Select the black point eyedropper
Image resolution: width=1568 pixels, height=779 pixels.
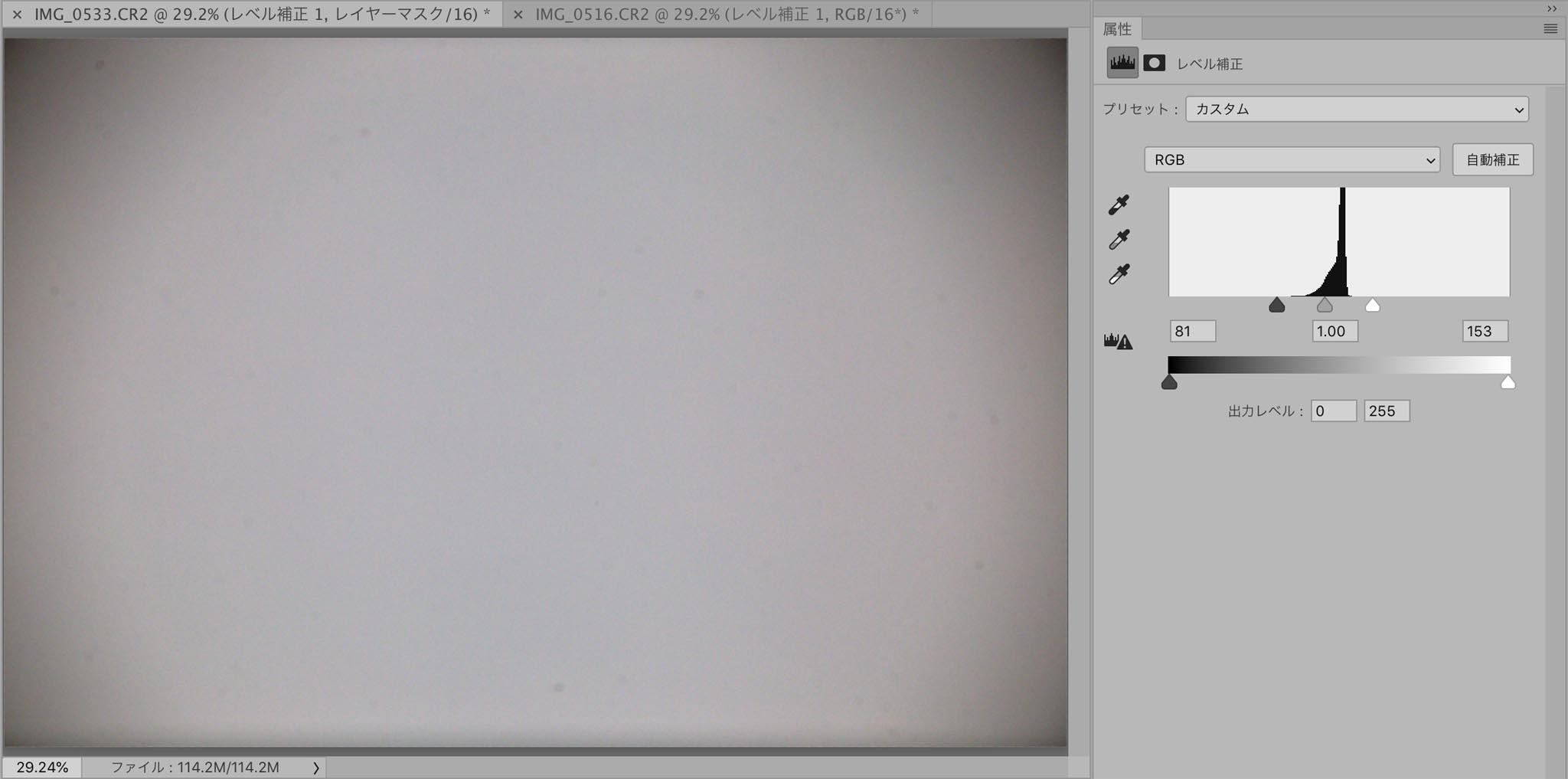point(1119,205)
